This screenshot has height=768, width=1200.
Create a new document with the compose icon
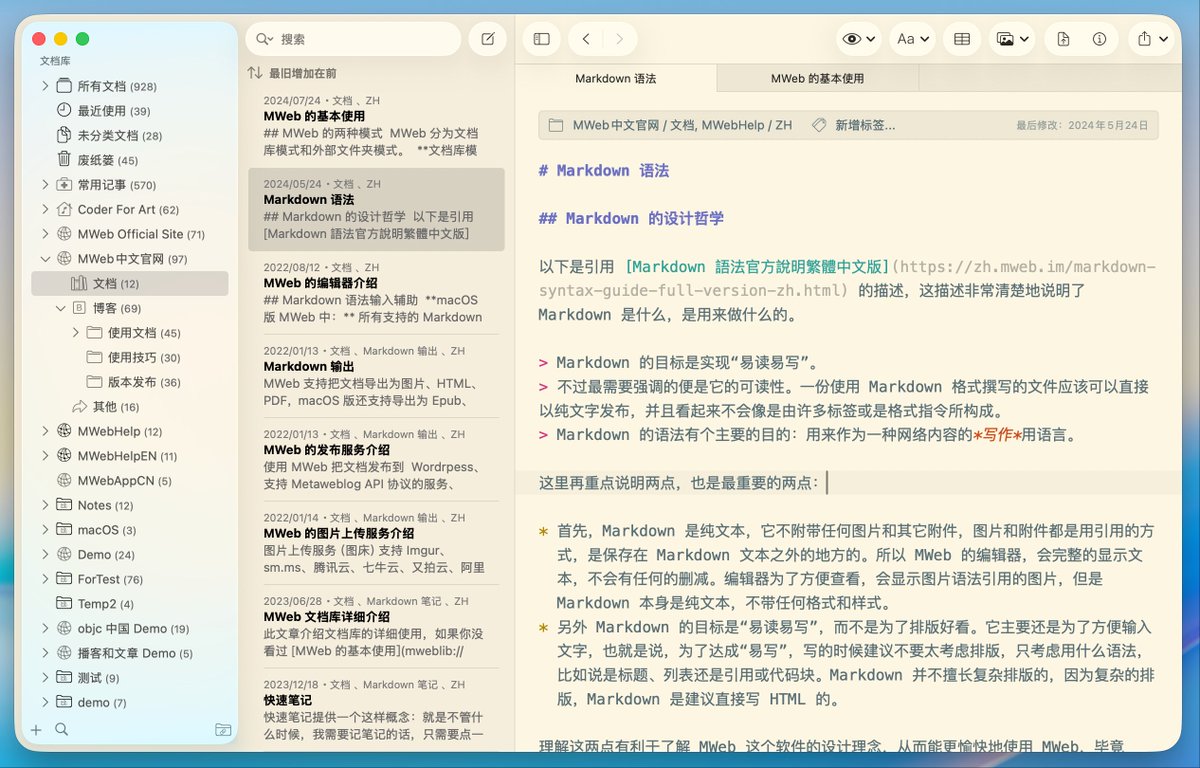coord(487,38)
